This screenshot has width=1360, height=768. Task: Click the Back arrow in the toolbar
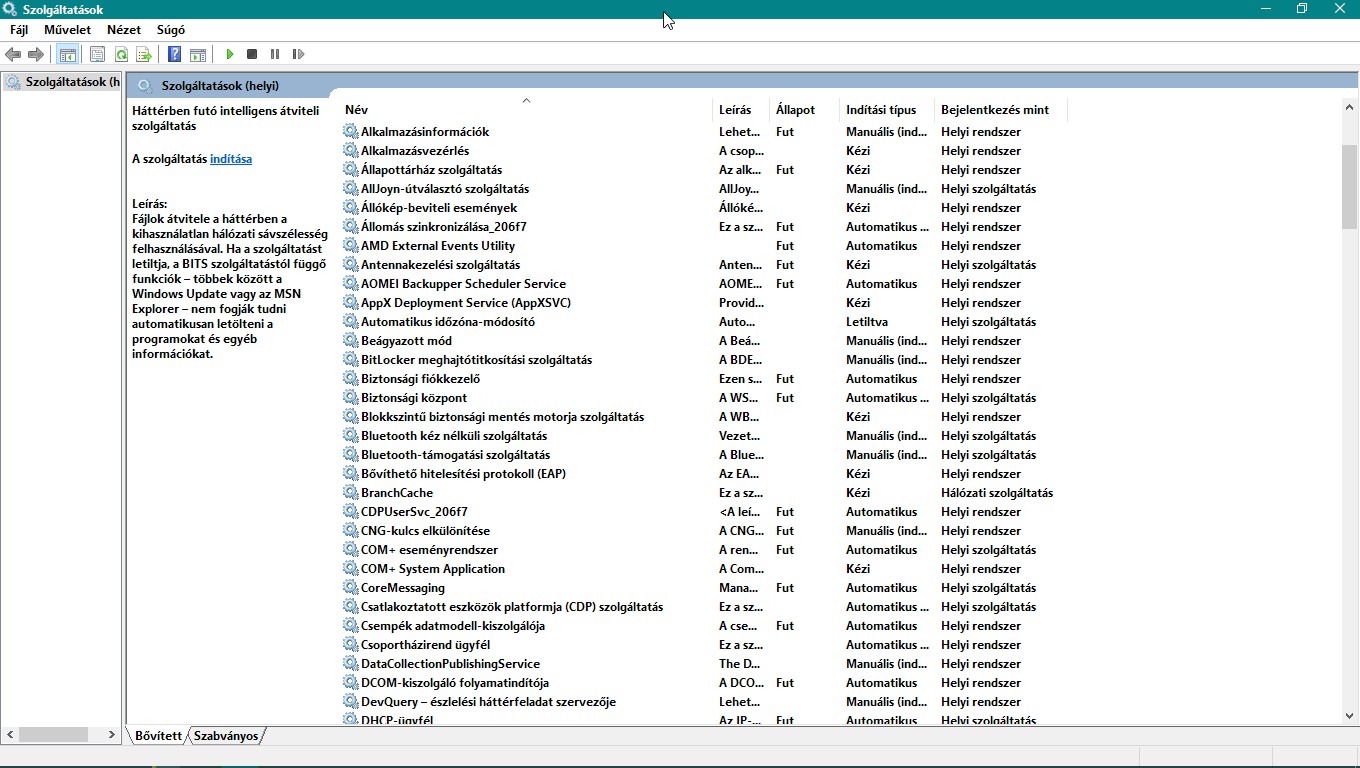[13, 54]
